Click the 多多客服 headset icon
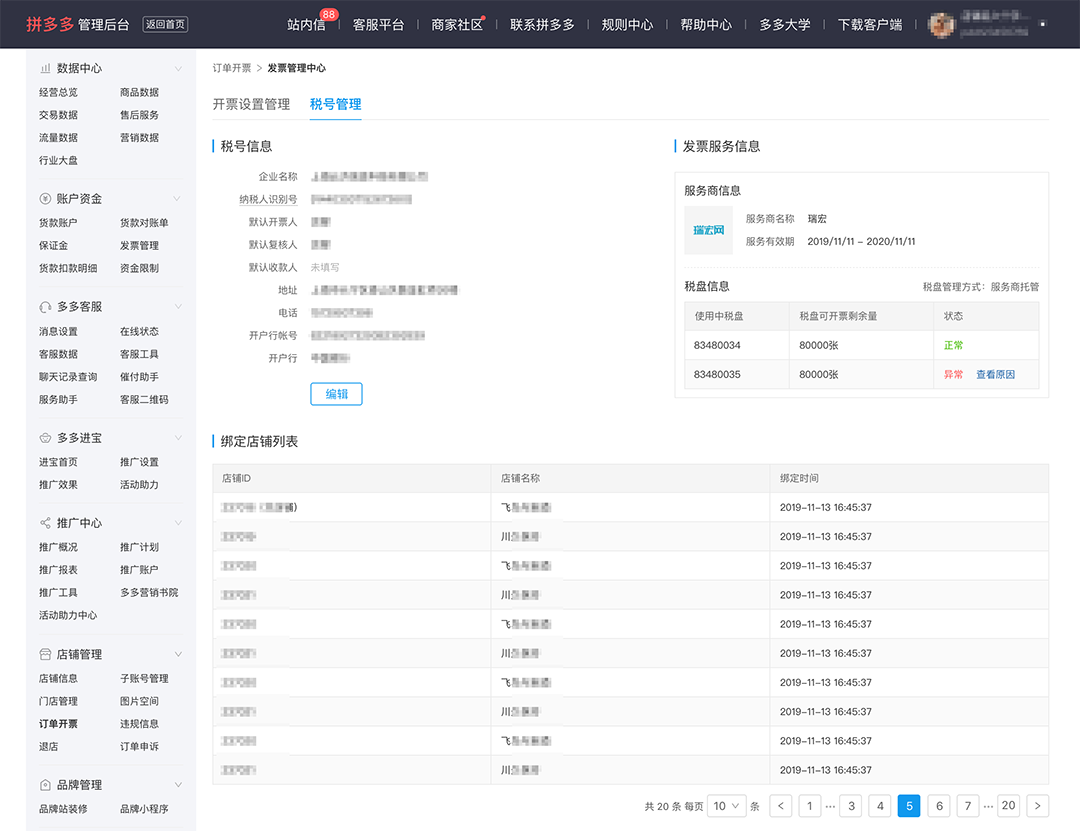The width and height of the screenshot is (1080, 831). (x=45, y=307)
